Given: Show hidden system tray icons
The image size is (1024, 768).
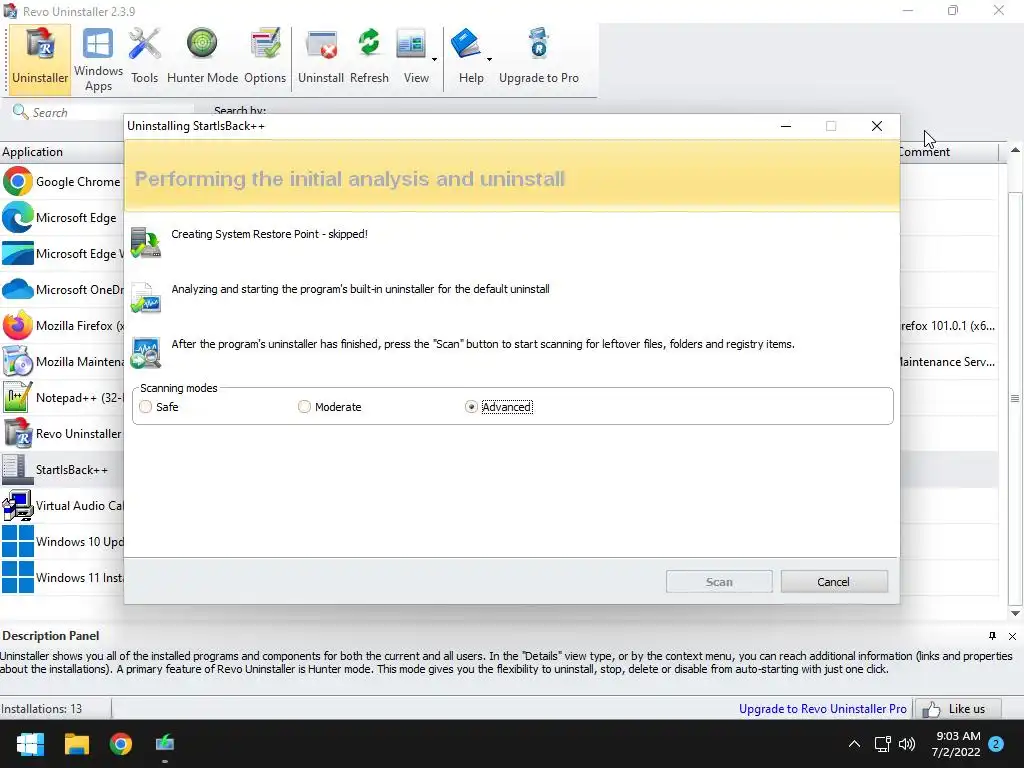Looking at the screenshot, I should coord(854,744).
